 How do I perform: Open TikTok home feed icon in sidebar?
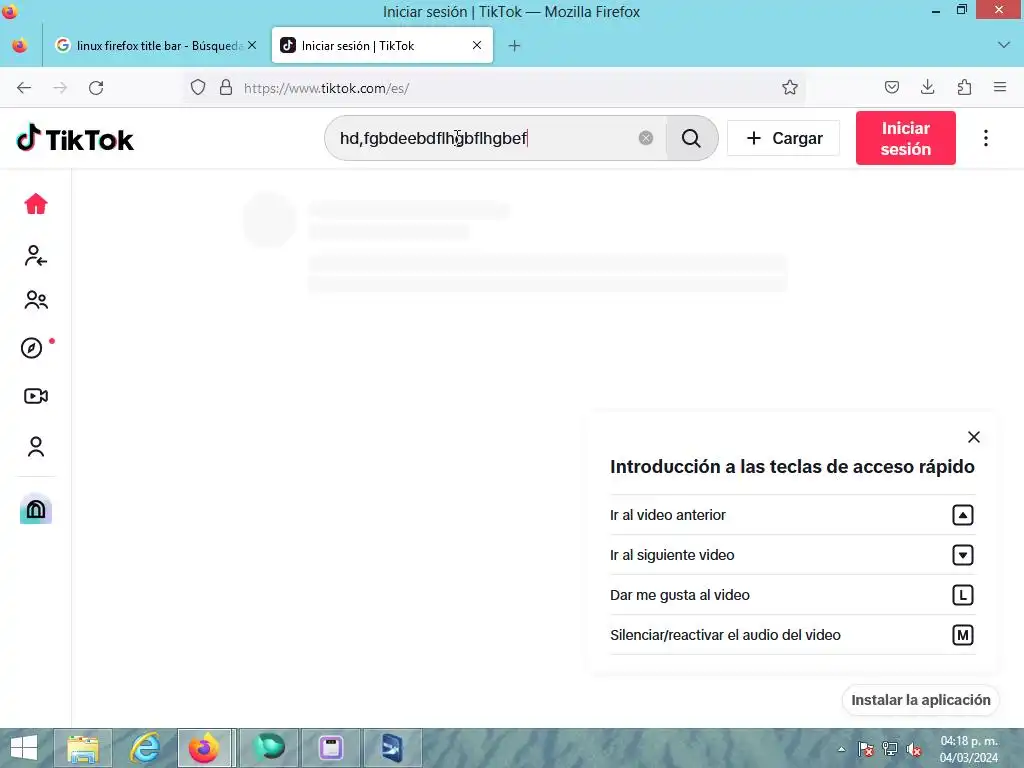(x=36, y=204)
